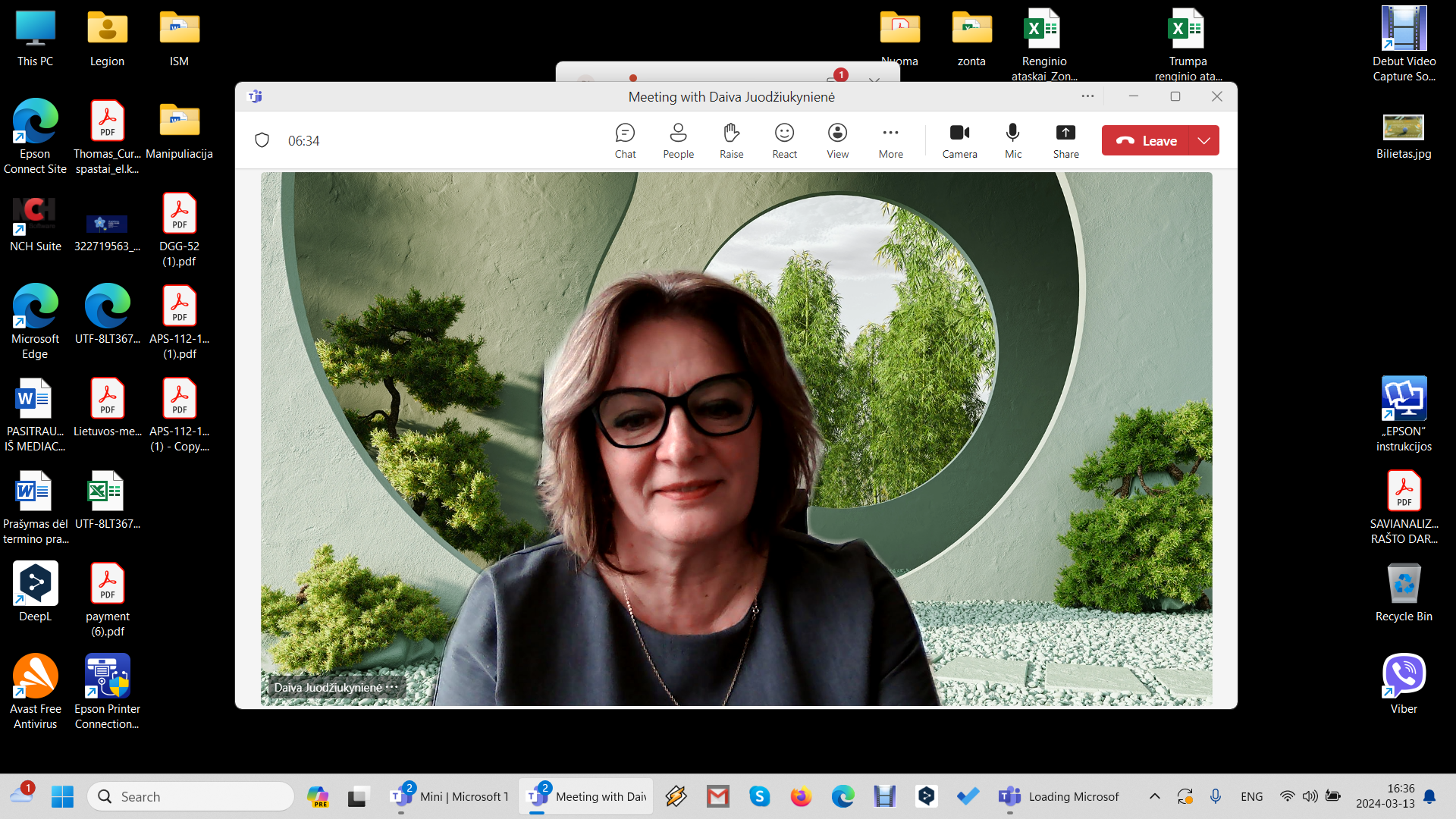Image resolution: width=1456 pixels, height=819 pixels.
Task: Expand the Leave options dropdown arrow
Action: tap(1203, 140)
